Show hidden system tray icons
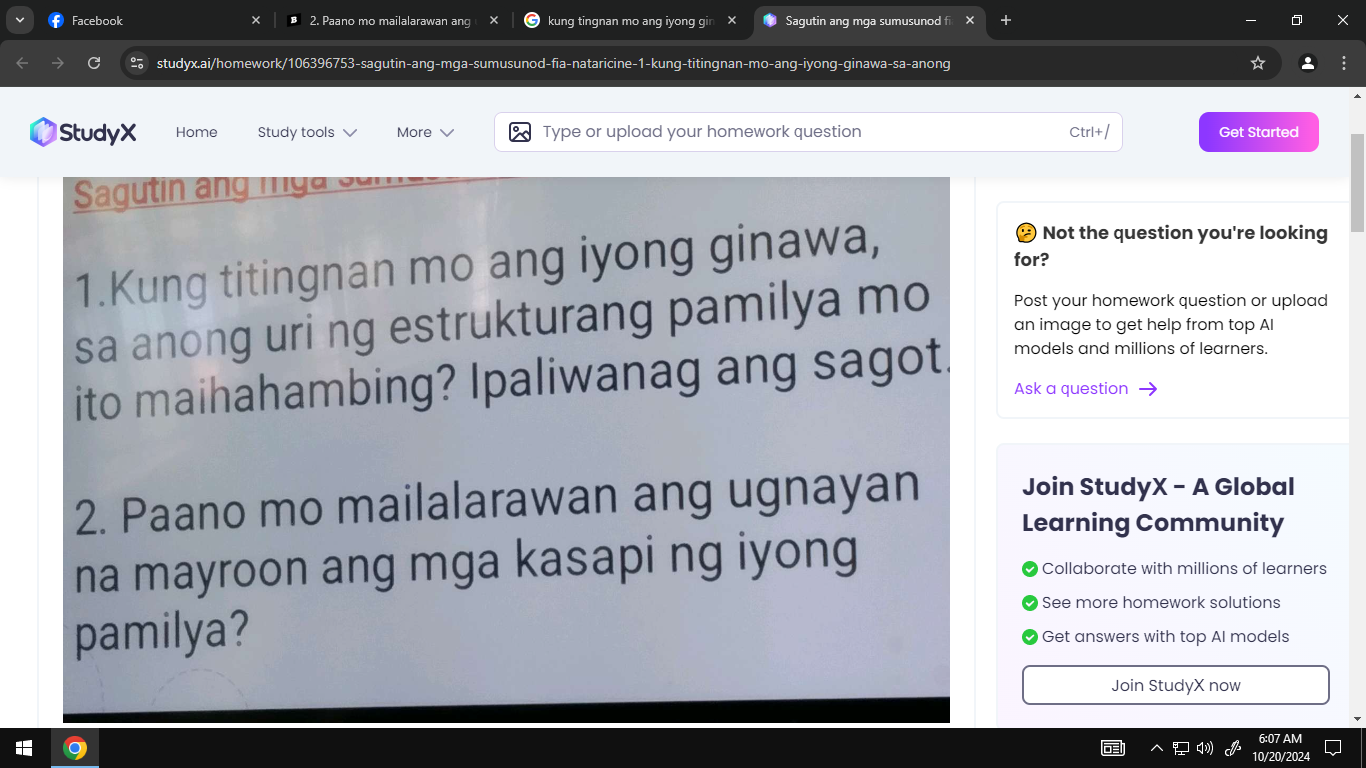Image resolution: width=1366 pixels, height=768 pixels. 1156,748
